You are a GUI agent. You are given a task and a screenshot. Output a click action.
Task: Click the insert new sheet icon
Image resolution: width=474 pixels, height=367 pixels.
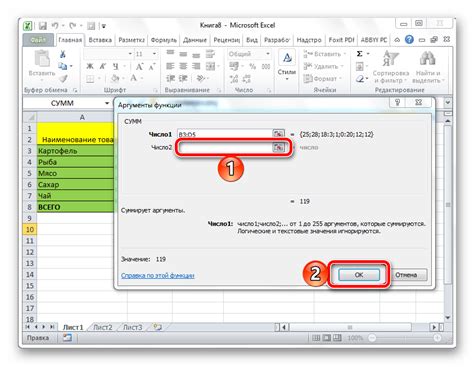pyautogui.click(x=157, y=327)
